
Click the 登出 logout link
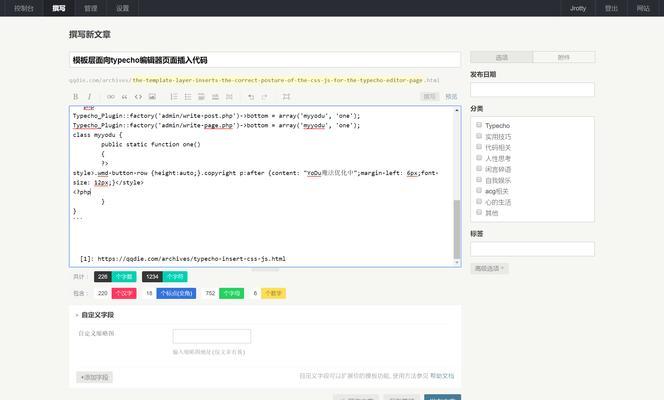611,8
